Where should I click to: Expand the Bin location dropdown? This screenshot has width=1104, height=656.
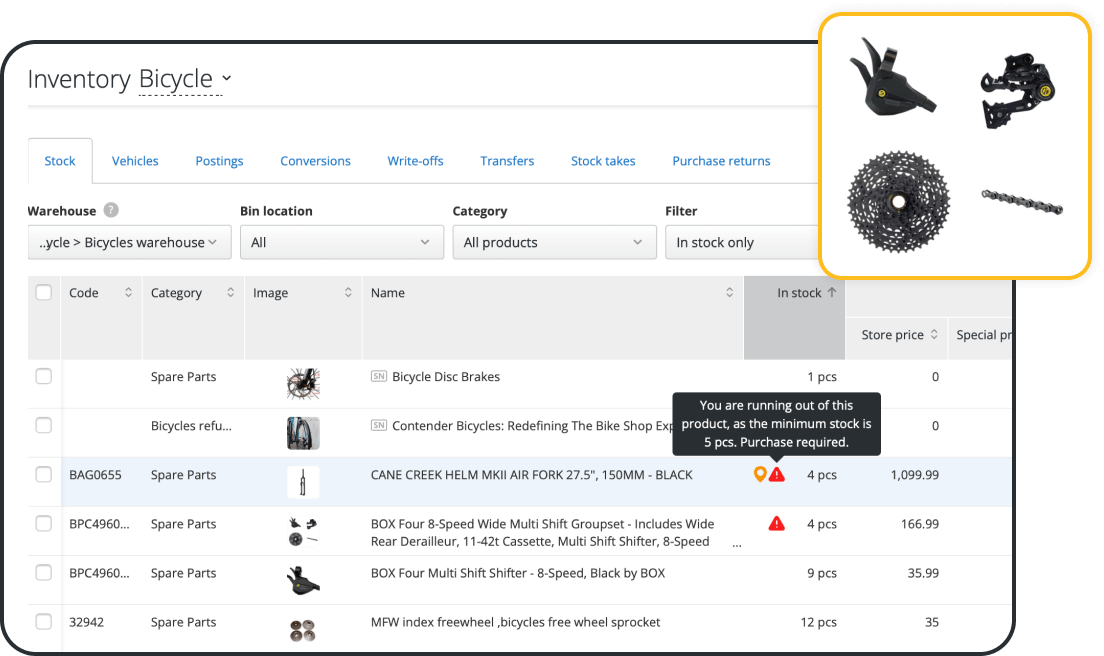[341, 242]
